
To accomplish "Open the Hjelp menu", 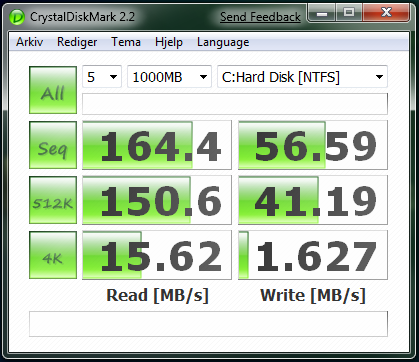I will pos(169,42).
